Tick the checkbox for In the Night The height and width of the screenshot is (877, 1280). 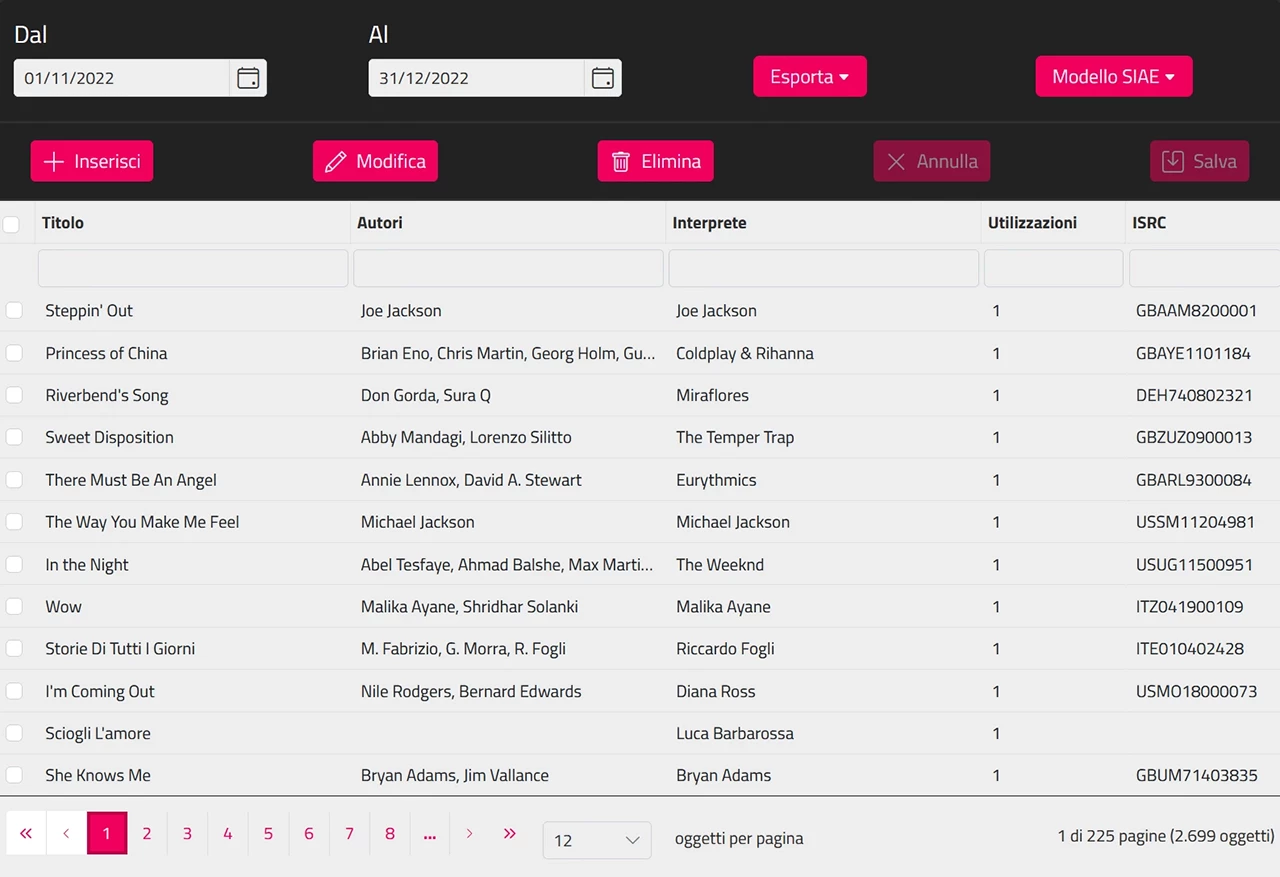click(14, 564)
